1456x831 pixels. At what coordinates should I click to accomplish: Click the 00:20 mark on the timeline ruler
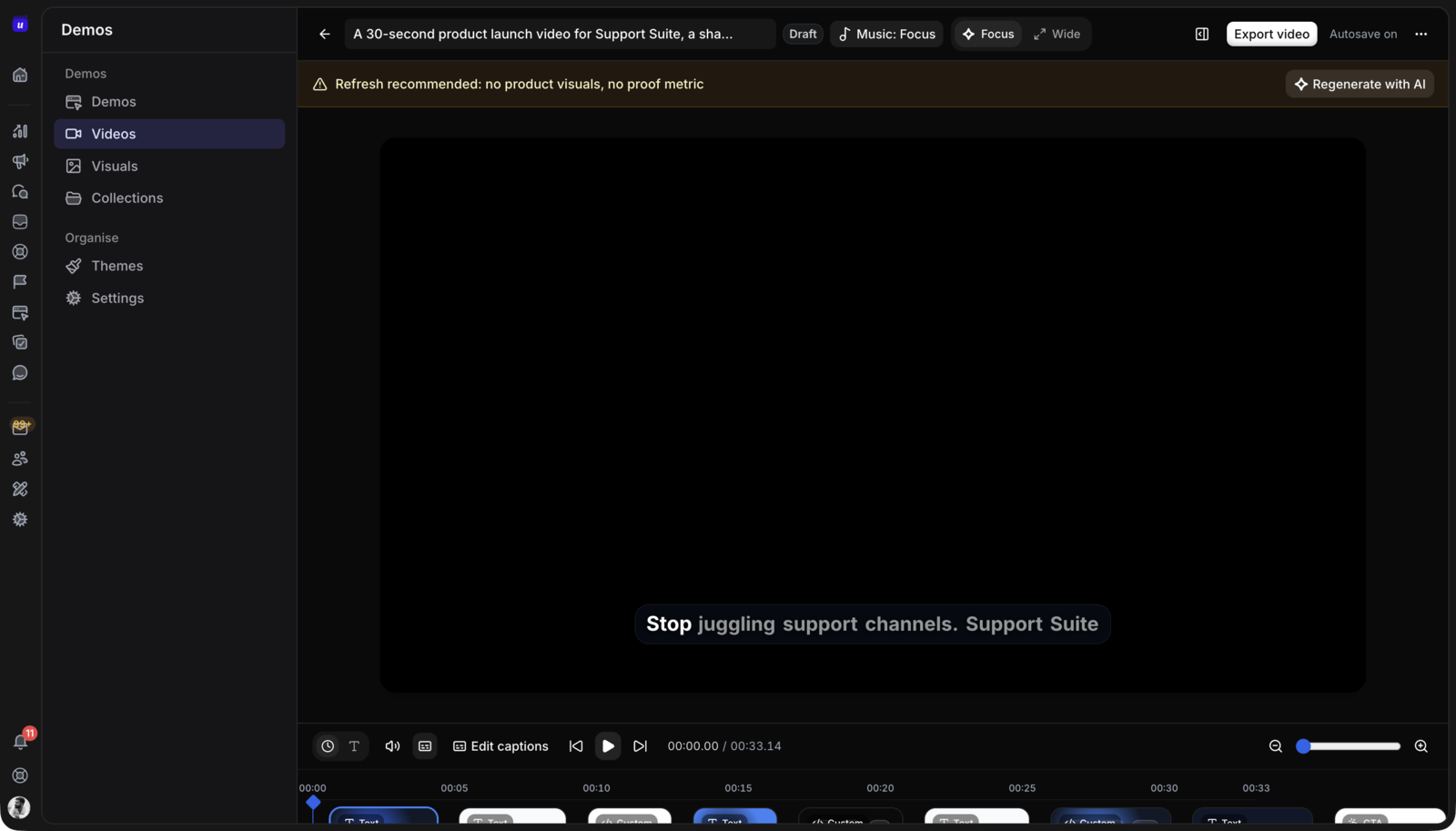pyautogui.click(x=880, y=788)
